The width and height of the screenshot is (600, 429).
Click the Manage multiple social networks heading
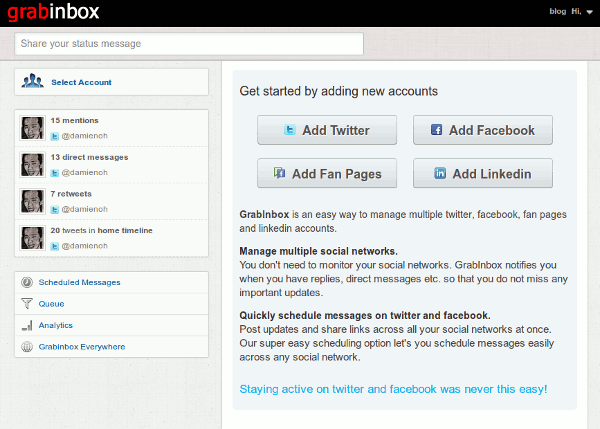318,251
